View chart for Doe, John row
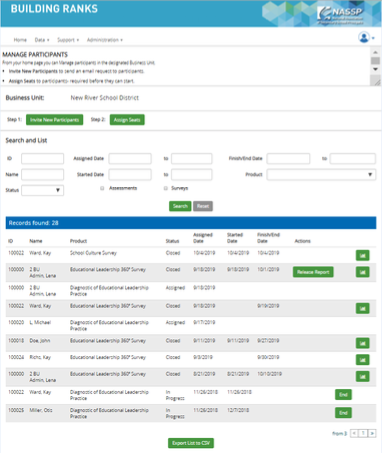This screenshot has width=382, height=453. pyautogui.click(x=362, y=343)
